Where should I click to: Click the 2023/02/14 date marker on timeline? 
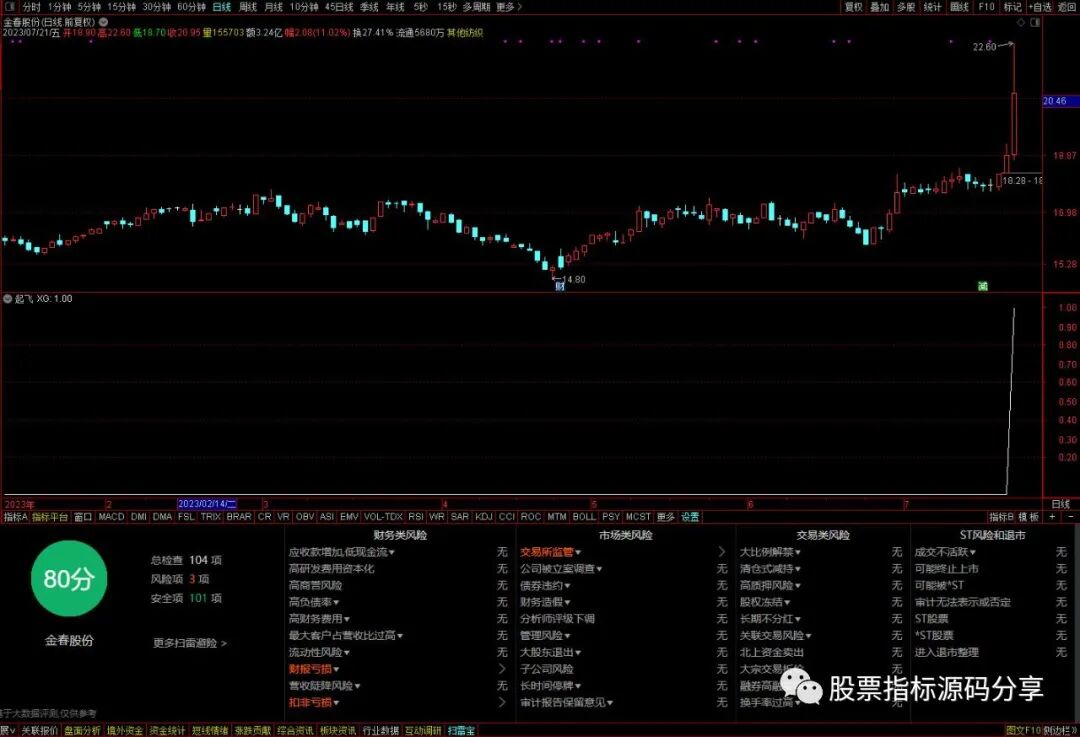tap(207, 504)
